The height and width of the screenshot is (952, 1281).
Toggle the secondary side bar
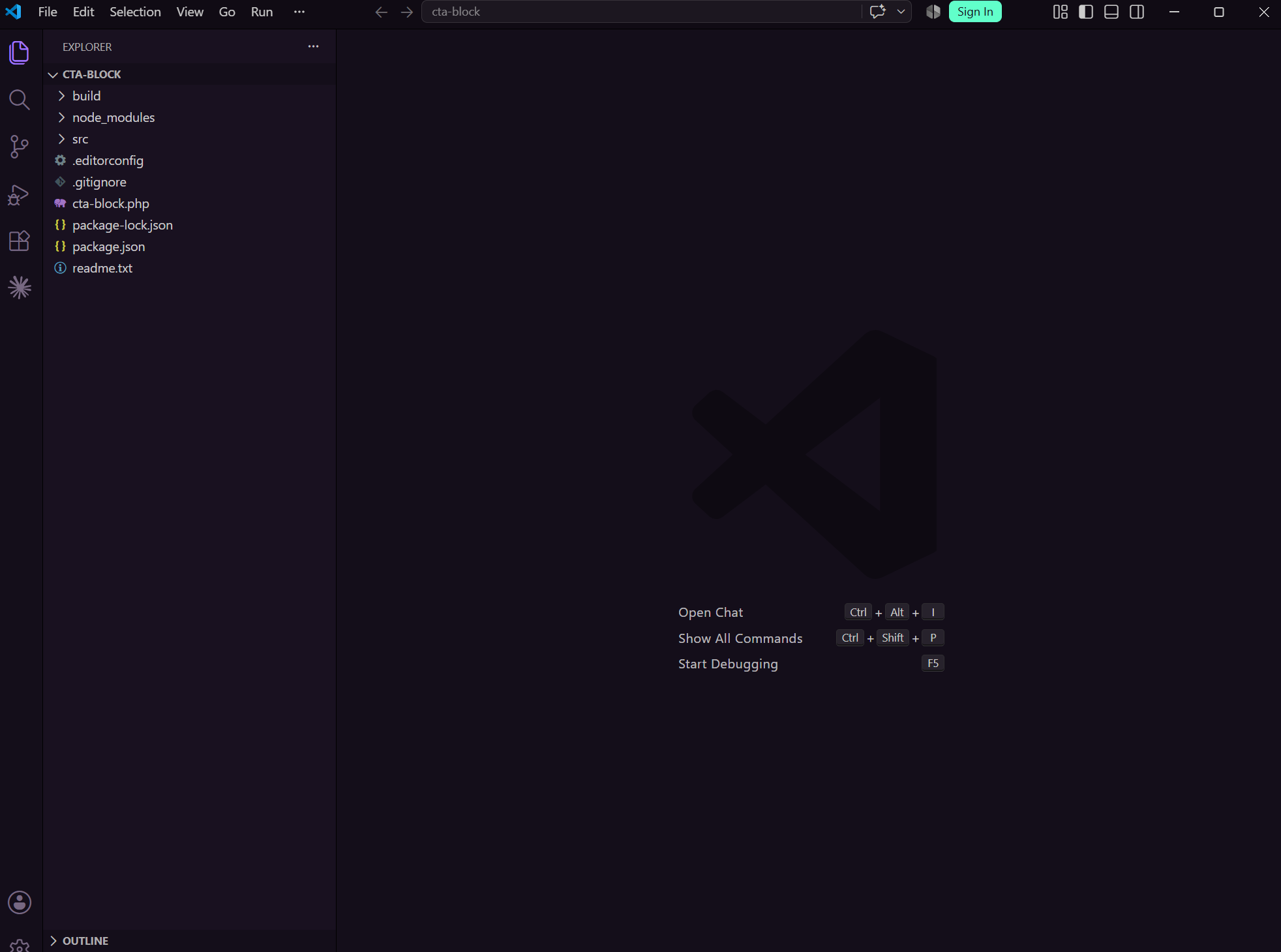click(x=1137, y=12)
